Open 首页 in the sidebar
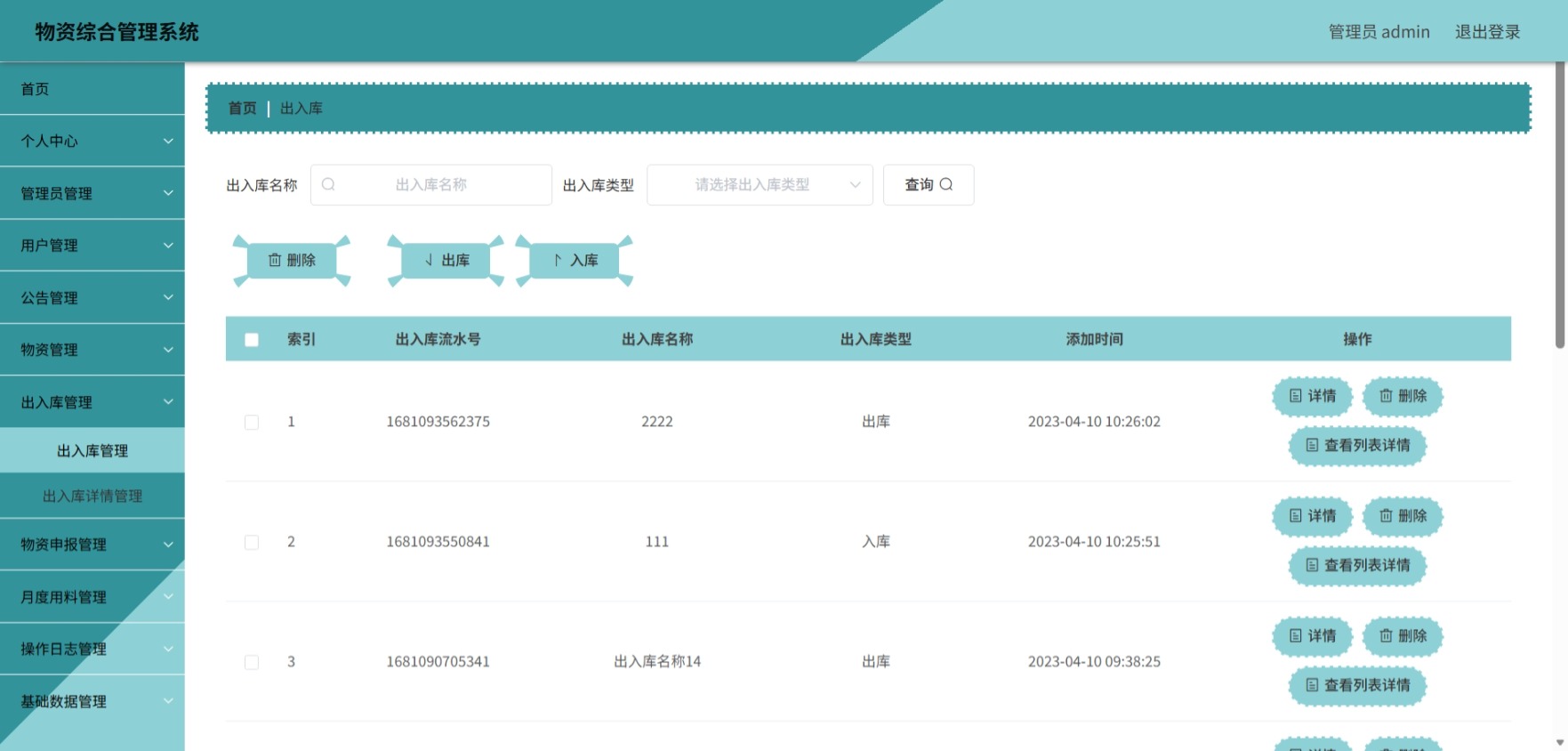This screenshot has width=1568, height=751. coord(92,89)
